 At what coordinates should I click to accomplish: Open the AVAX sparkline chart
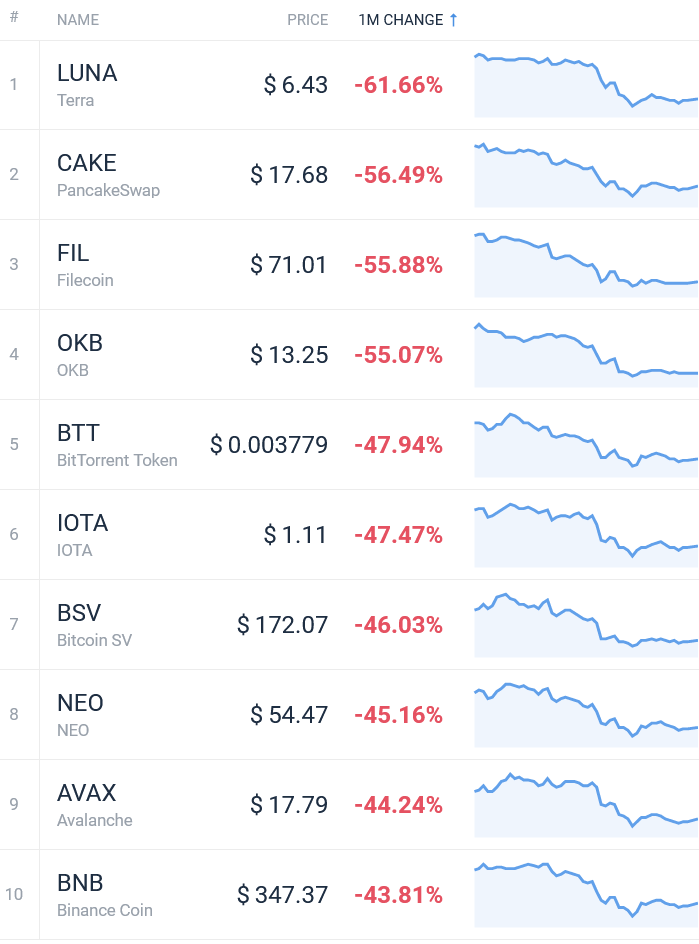[x=586, y=805]
